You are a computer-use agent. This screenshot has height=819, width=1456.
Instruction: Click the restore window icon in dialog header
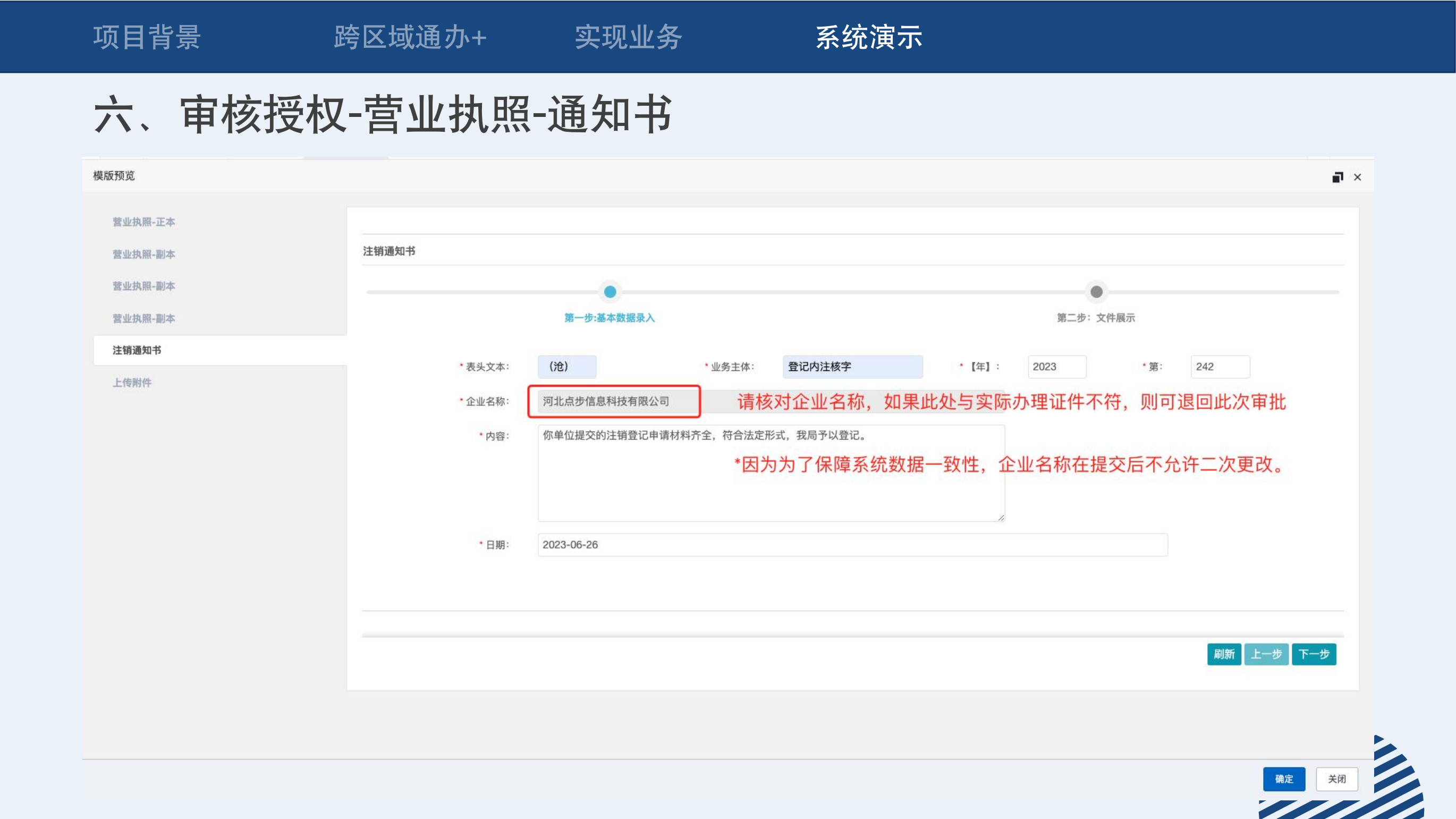pos(1338,178)
